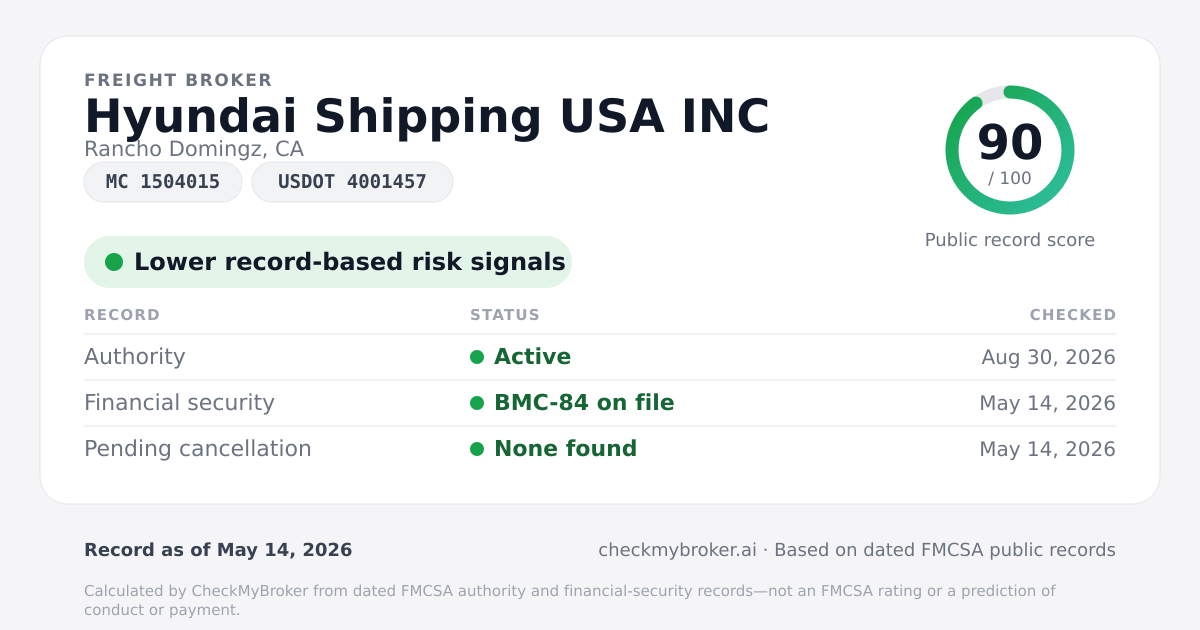Viewport: 1200px width, 630px height.
Task: Select the Financial security row label
Action: coord(179,403)
